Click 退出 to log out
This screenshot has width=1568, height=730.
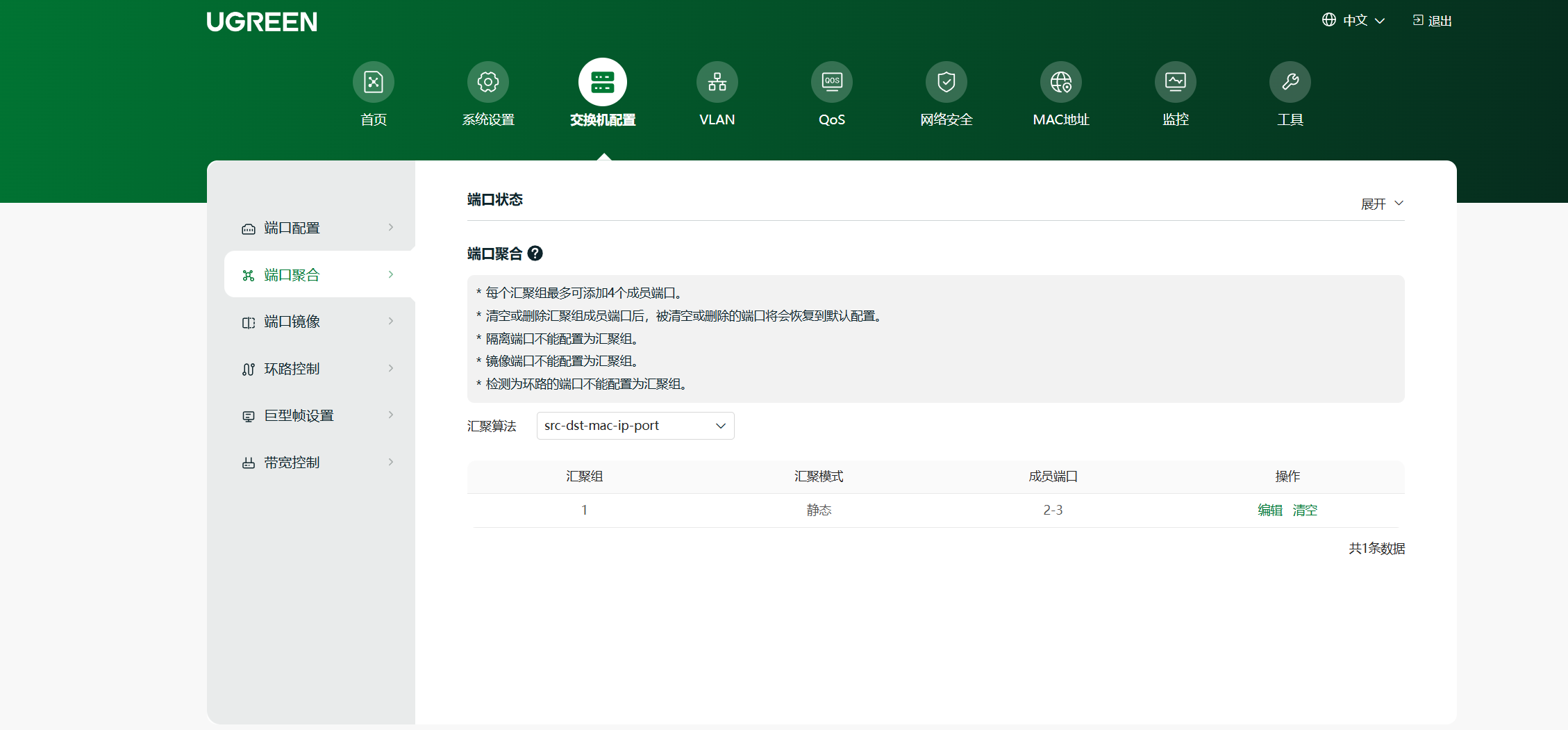[x=1432, y=20]
